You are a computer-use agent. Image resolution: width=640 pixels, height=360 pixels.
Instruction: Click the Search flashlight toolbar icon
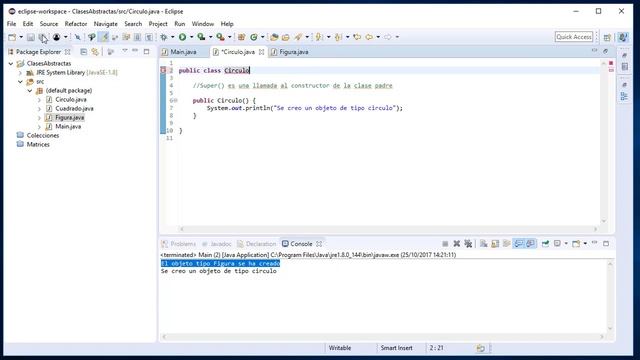tap(298, 37)
